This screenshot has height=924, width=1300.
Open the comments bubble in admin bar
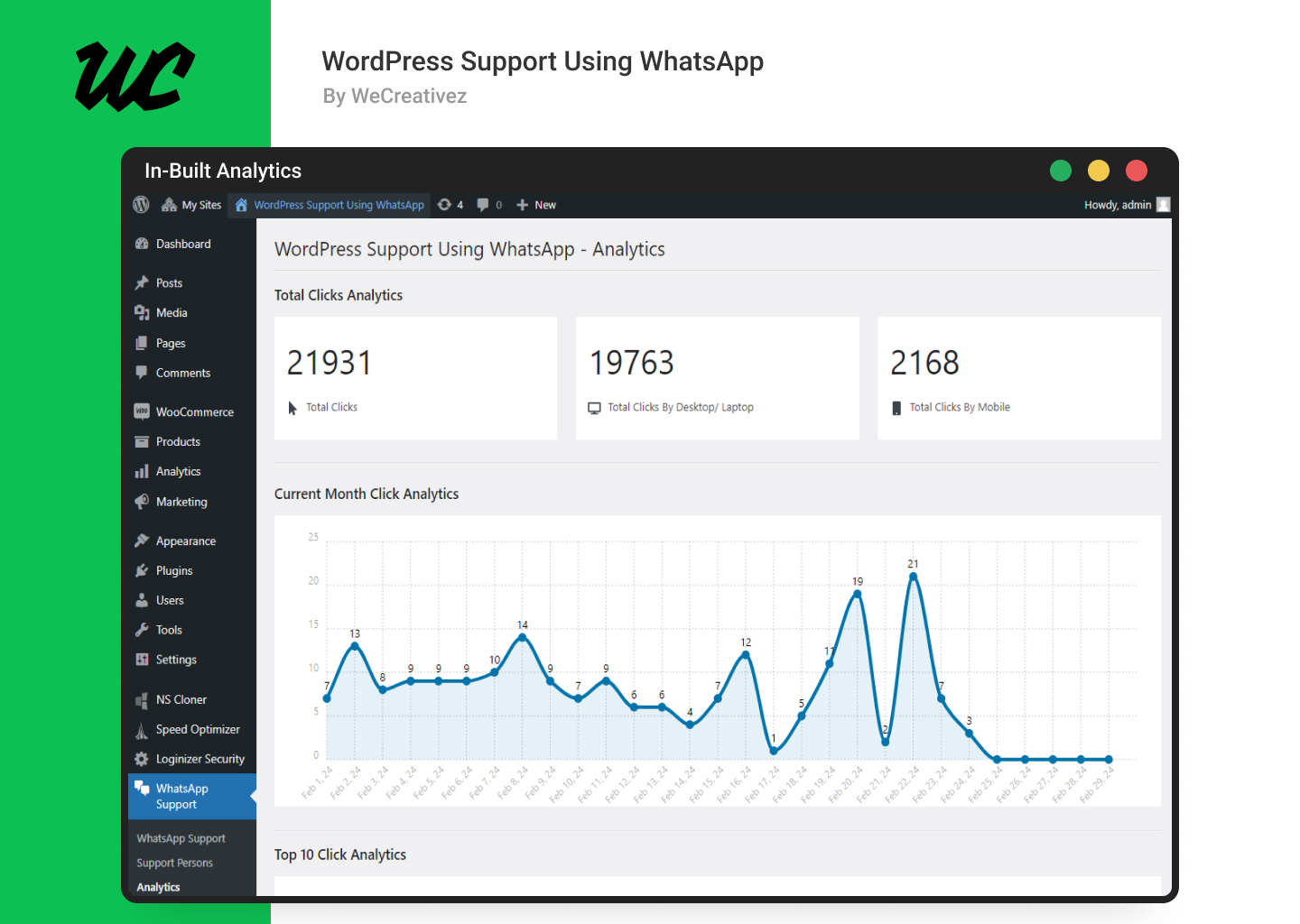tap(489, 205)
